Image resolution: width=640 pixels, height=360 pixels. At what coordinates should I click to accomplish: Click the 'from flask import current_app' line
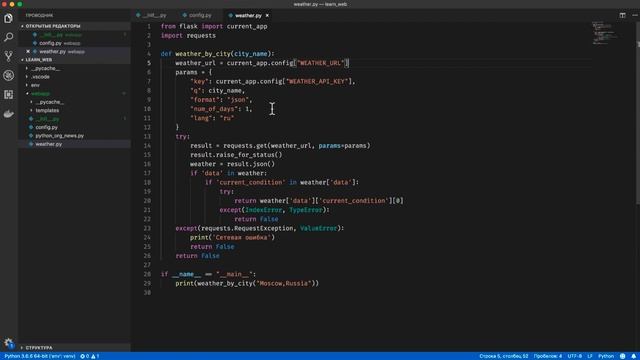[x=214, y=26]
